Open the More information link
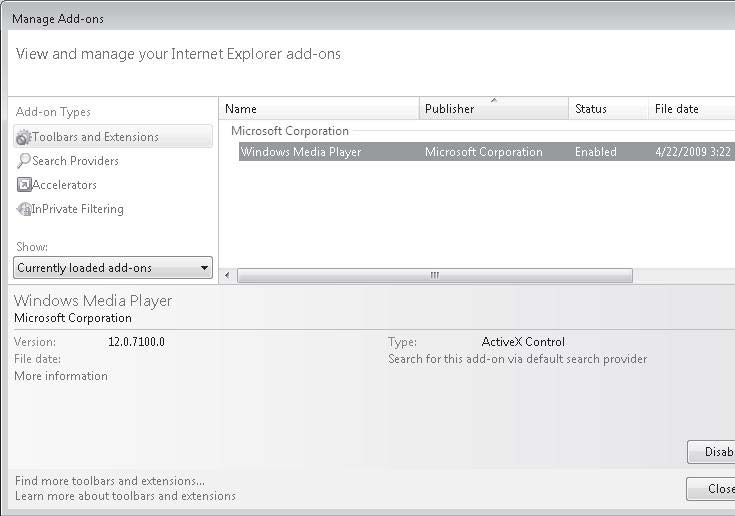The width and height of the screenshot is (735, 516). click(x=61, y=376)
